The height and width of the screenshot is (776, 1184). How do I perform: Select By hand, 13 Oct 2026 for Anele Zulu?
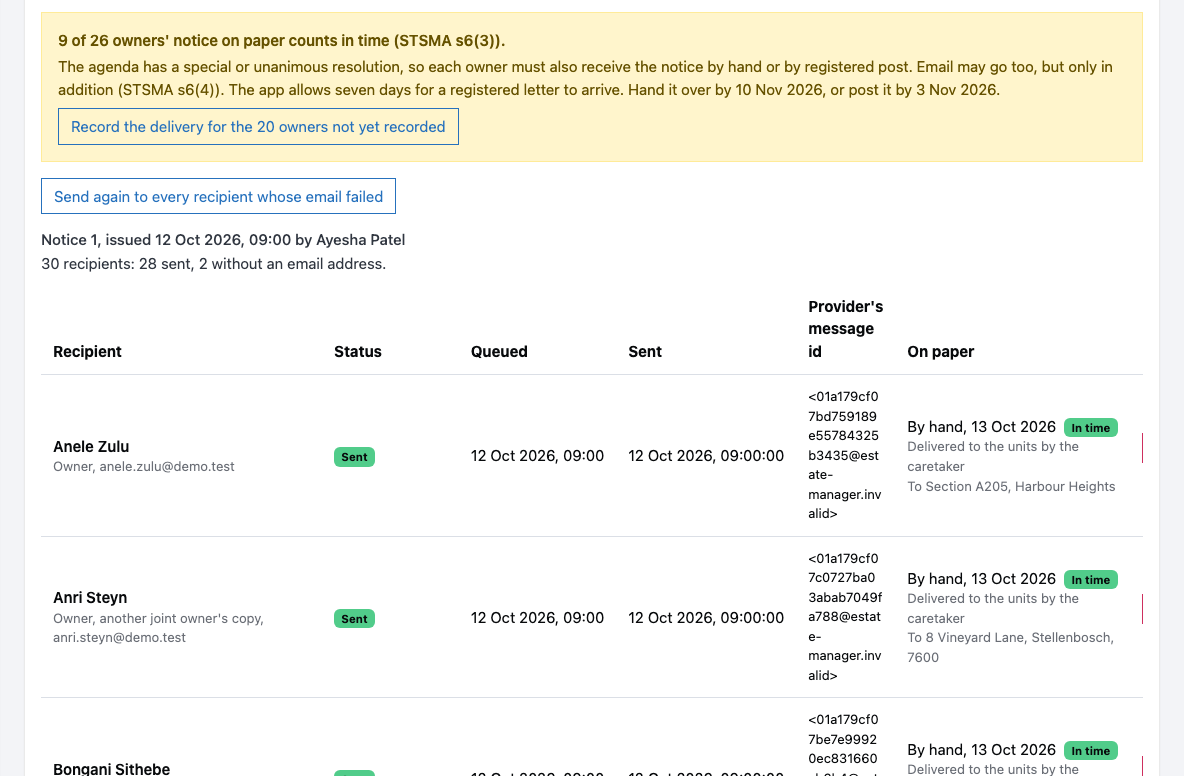click(x=981, y=427)
